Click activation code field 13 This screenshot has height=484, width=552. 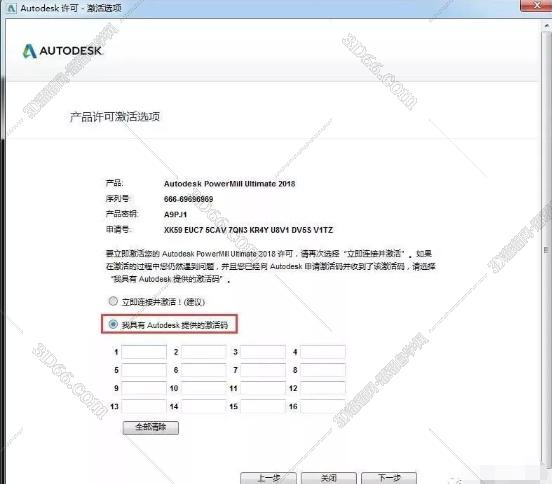coord(144,407)
